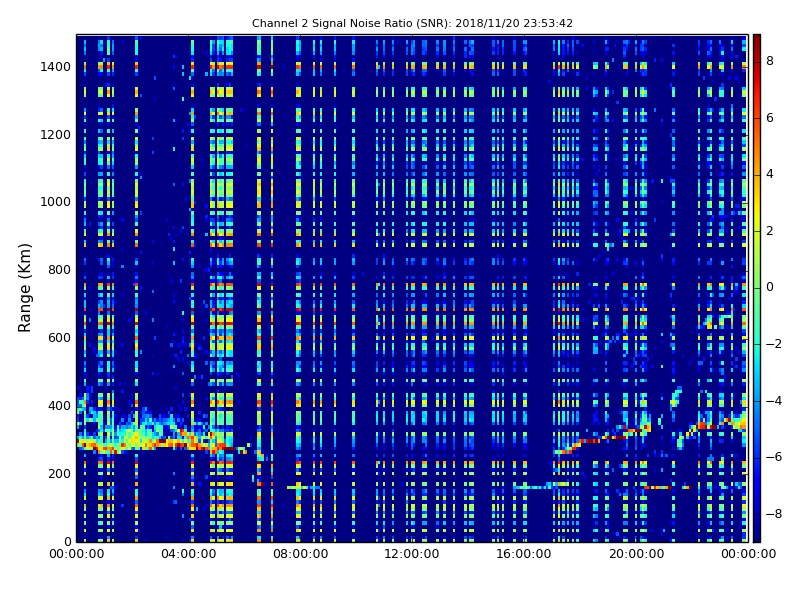Click the colorbar value −4 label

coord(774,401)
